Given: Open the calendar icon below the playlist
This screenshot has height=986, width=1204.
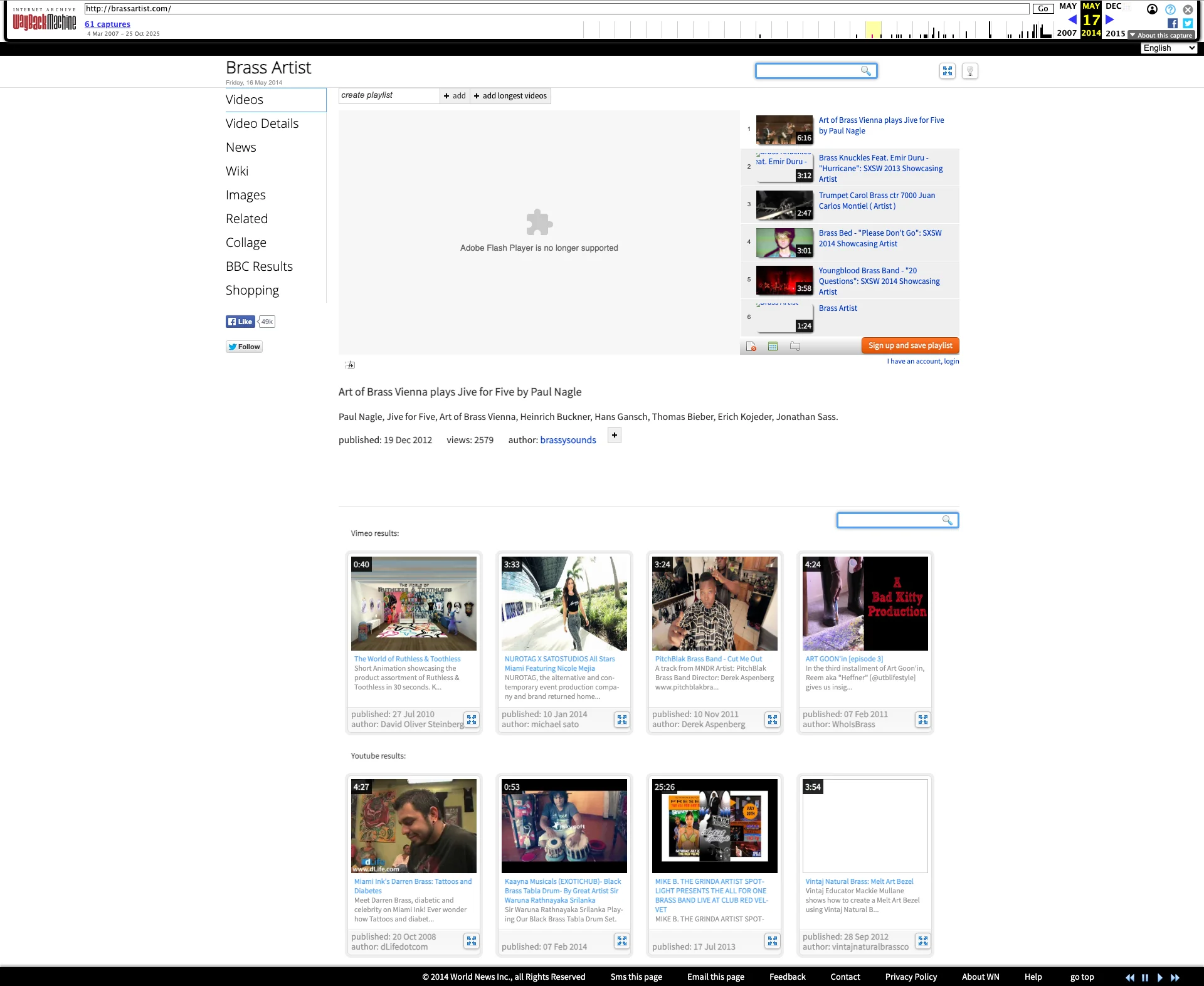Looking at the screenshot, I should pyautogui.click(x=773, y=345).
